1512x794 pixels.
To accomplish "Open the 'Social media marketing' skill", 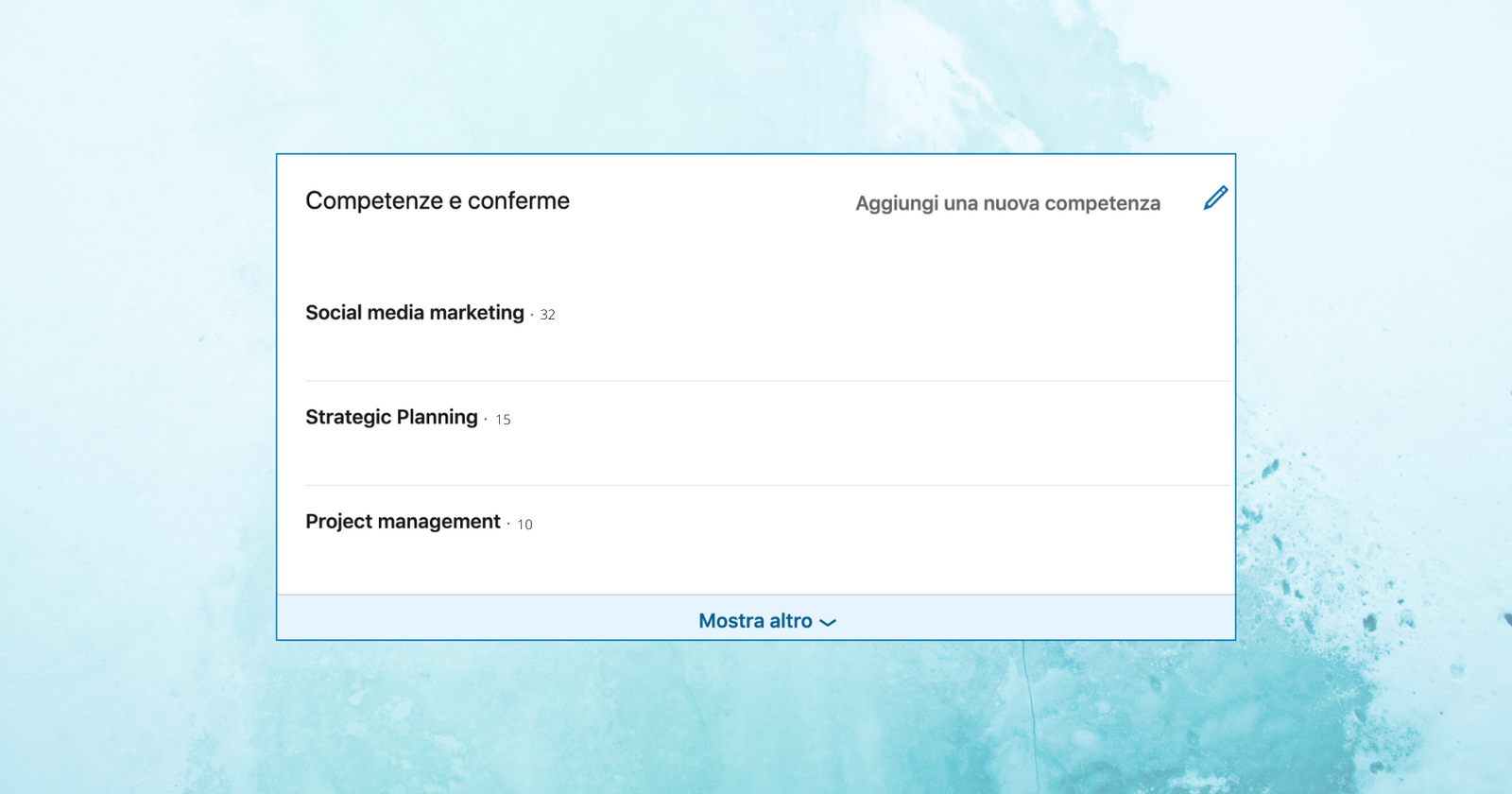I will pyautogui.click(x=415, y=313).
